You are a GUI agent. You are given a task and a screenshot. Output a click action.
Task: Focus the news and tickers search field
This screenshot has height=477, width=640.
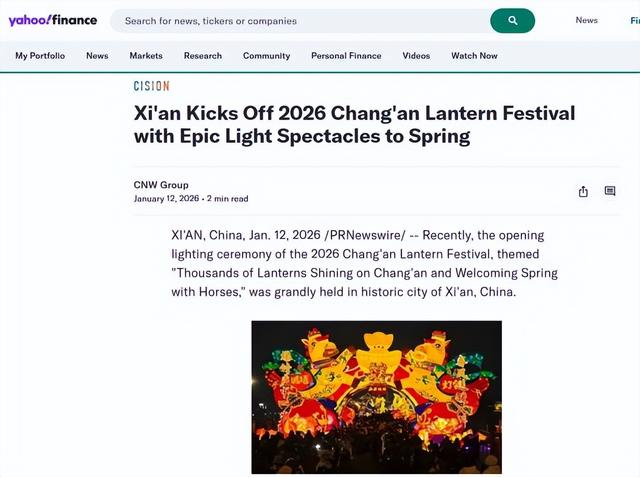point(300,20)
